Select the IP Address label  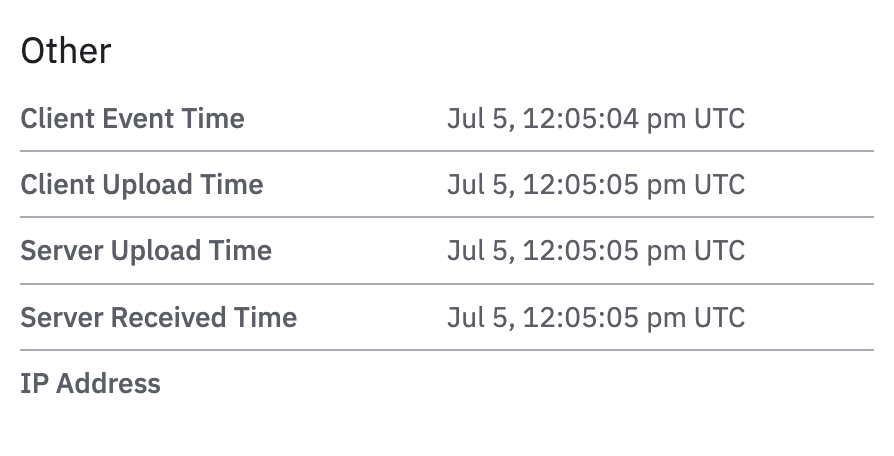[x=90, y=384]
